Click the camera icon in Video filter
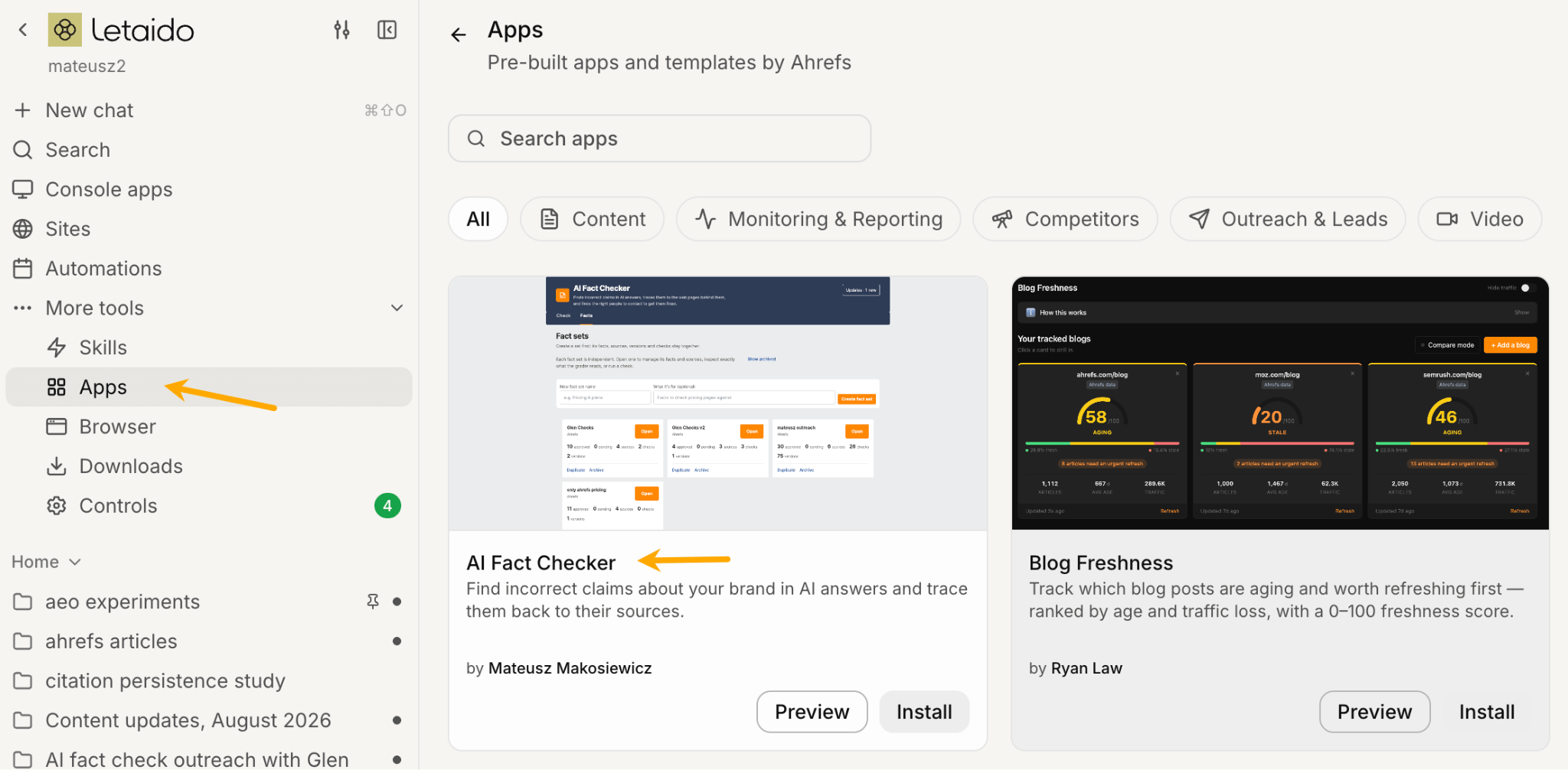The image size is (1568, 770). 1447,219
